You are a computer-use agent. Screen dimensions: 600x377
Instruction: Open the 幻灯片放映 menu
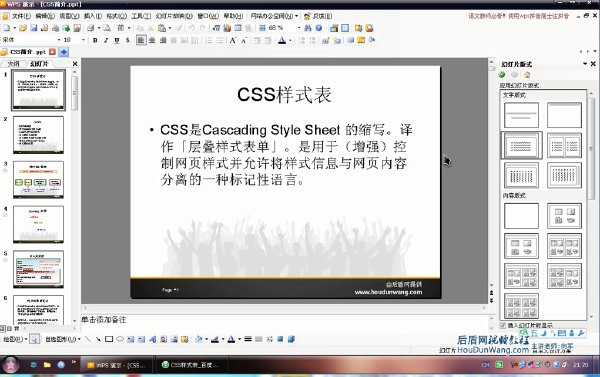pos(174,16)
